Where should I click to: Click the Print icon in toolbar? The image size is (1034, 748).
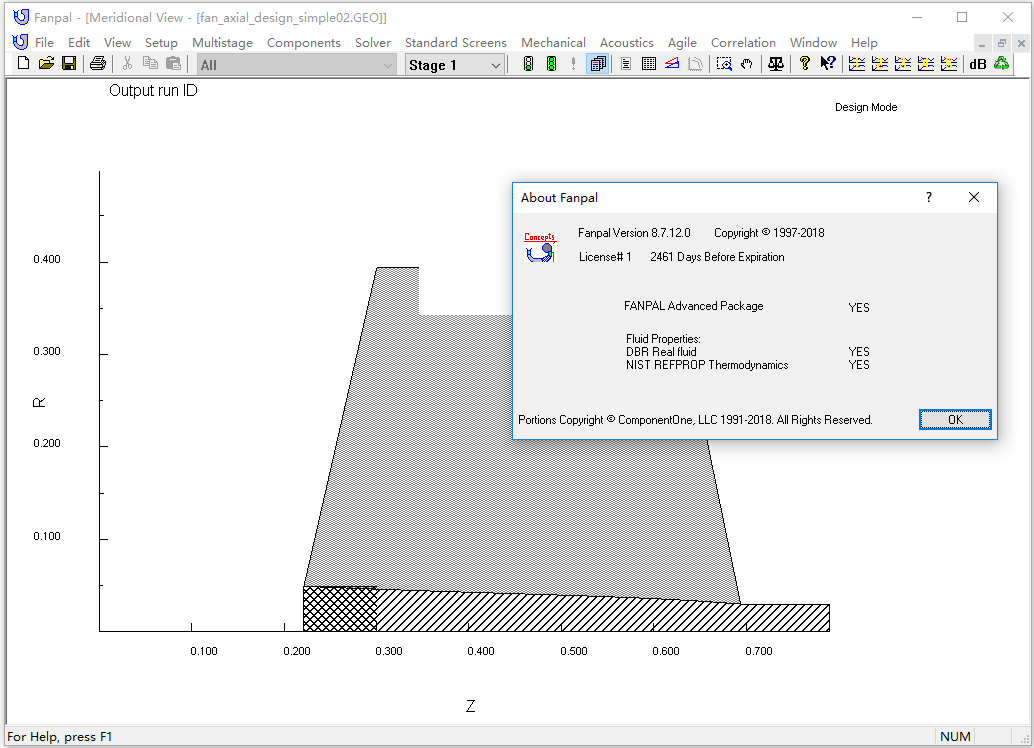point(98,64)
